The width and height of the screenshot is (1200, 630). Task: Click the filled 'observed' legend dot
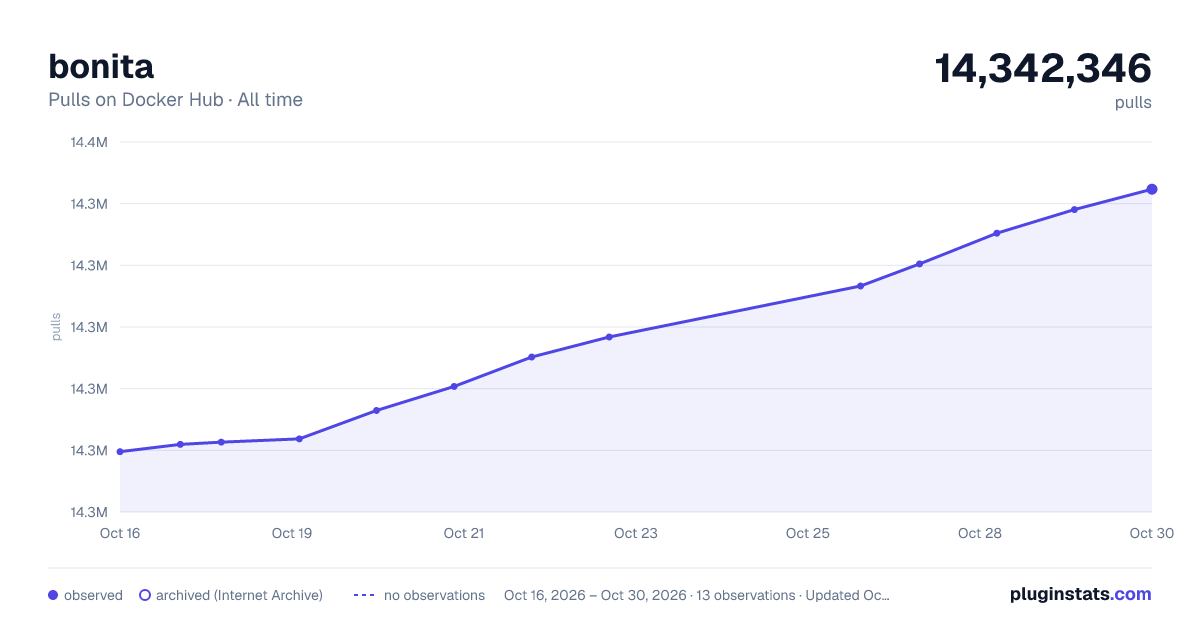coord(53,595)
